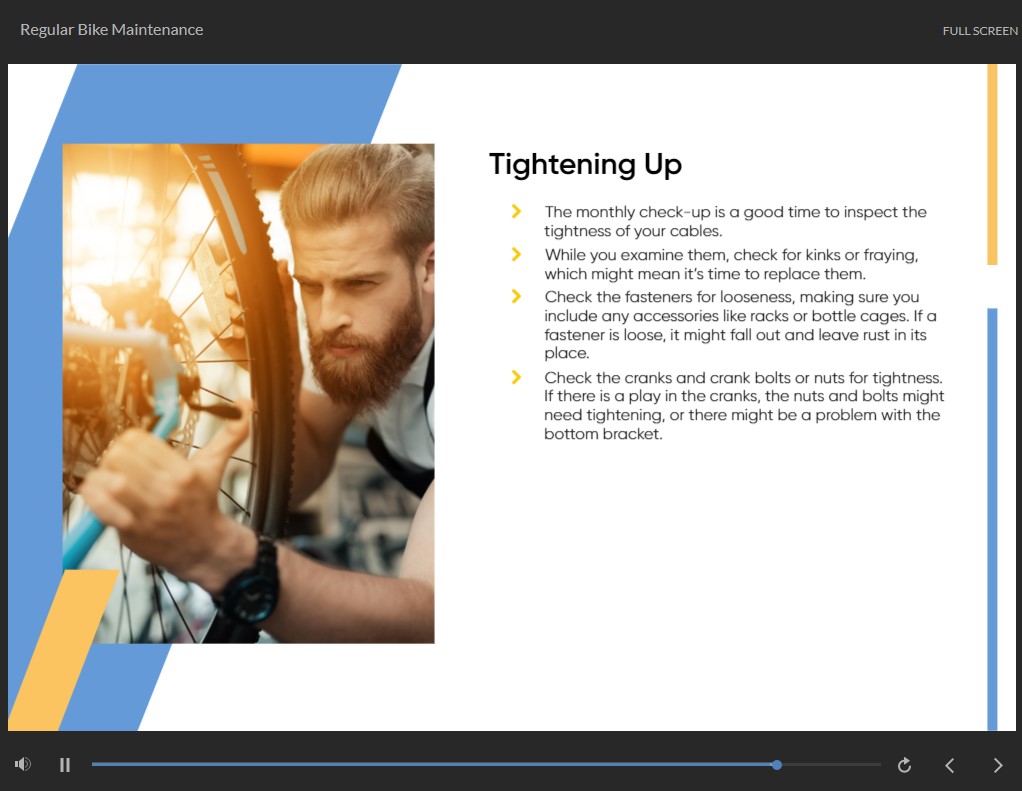Click the yellow chevron beside Check the fasteners
This screenshot has height=791, width=1022.
click(516, 296)
